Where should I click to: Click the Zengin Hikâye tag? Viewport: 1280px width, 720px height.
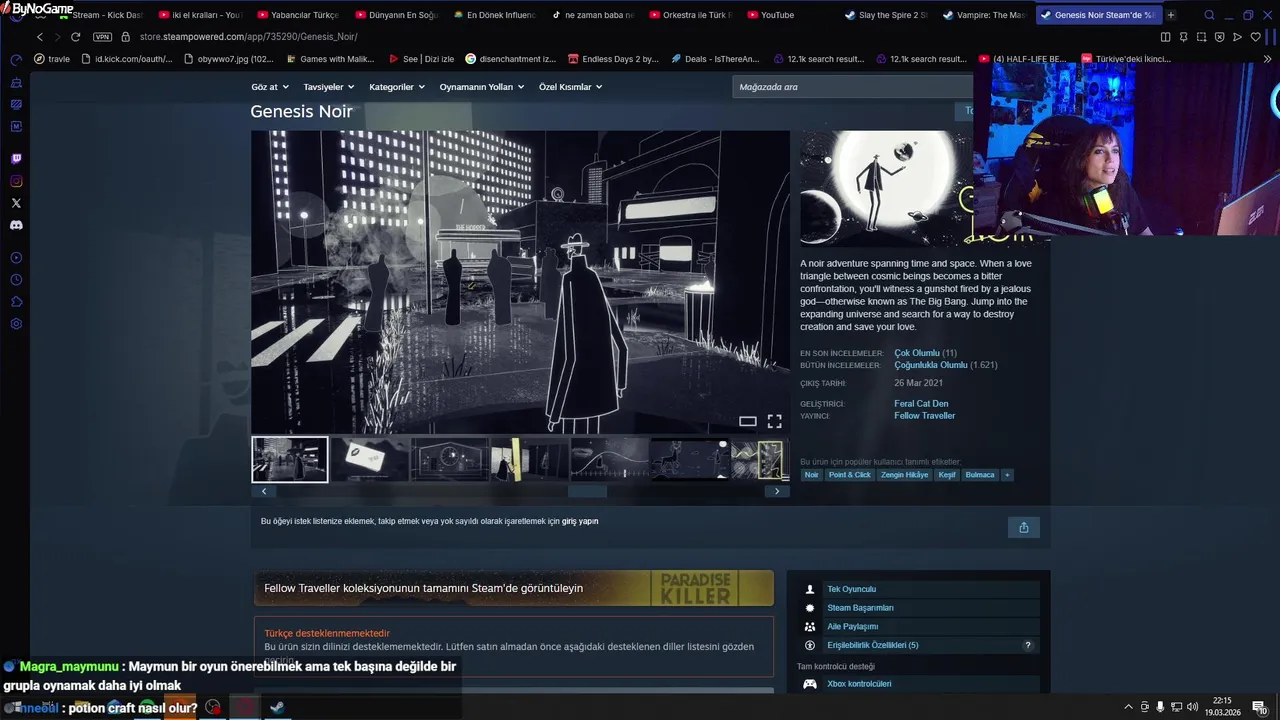[x=904, y=475]
